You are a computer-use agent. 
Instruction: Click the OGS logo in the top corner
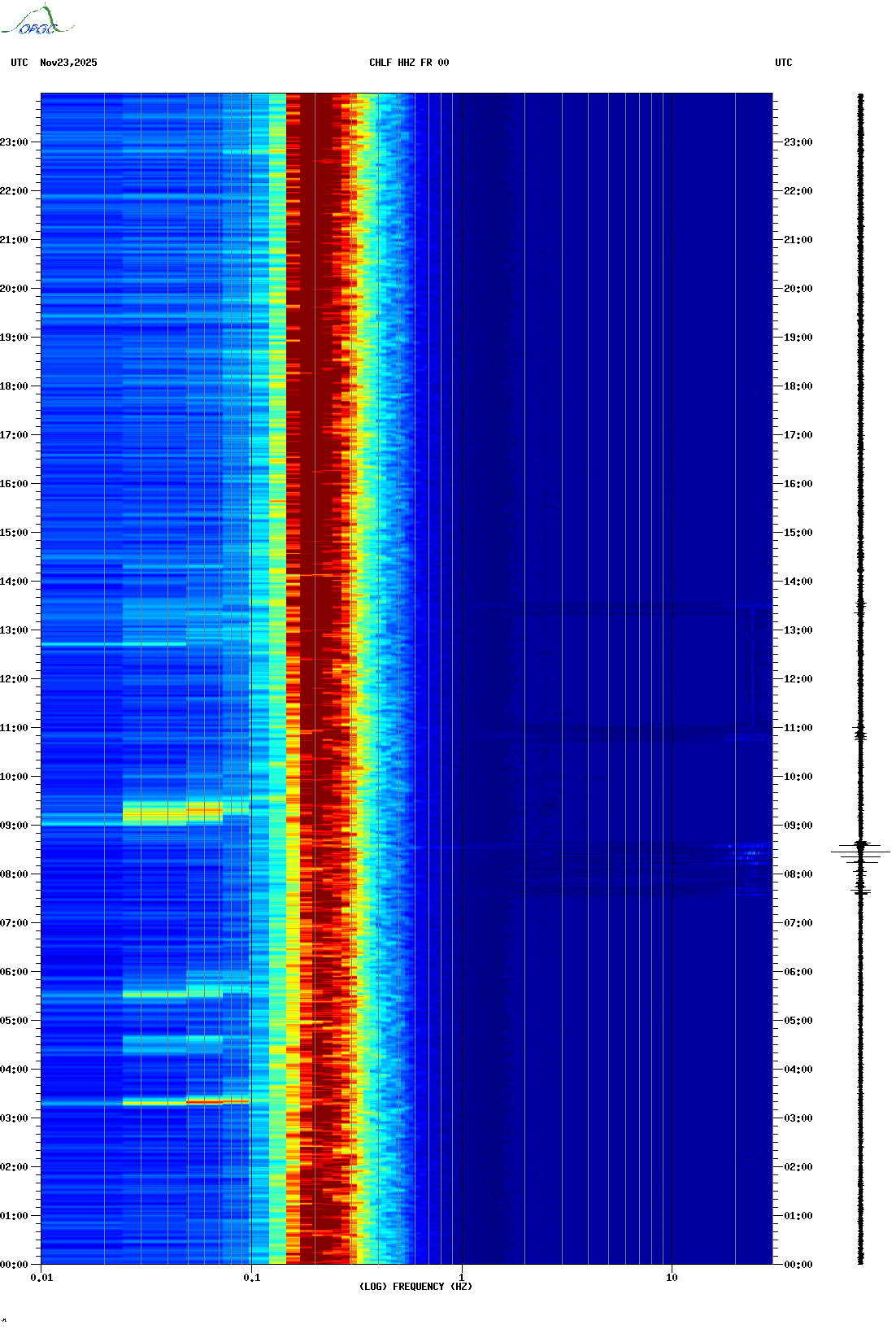pyautogui.click(x=37, y=21)
